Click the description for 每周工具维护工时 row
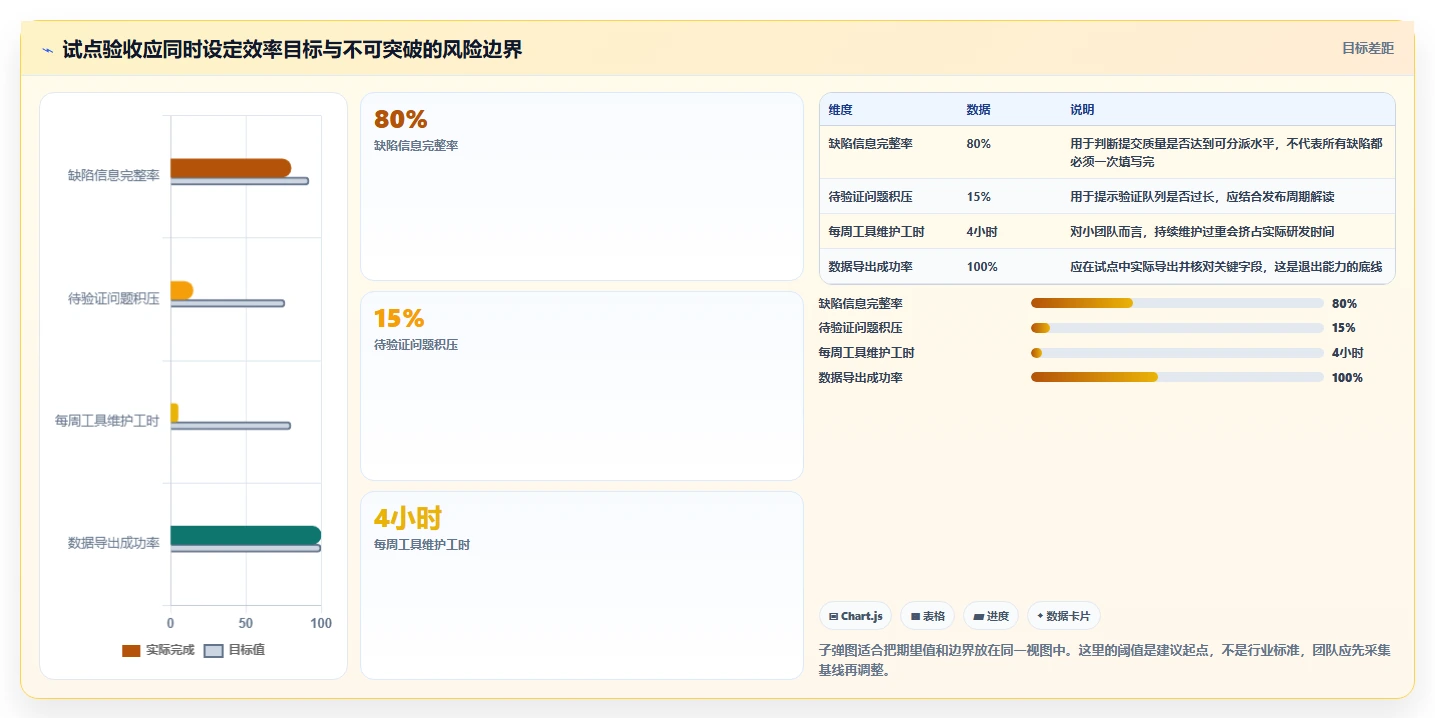The width and height of the screenshot is (1435, 718). (x=1202, y=232)
